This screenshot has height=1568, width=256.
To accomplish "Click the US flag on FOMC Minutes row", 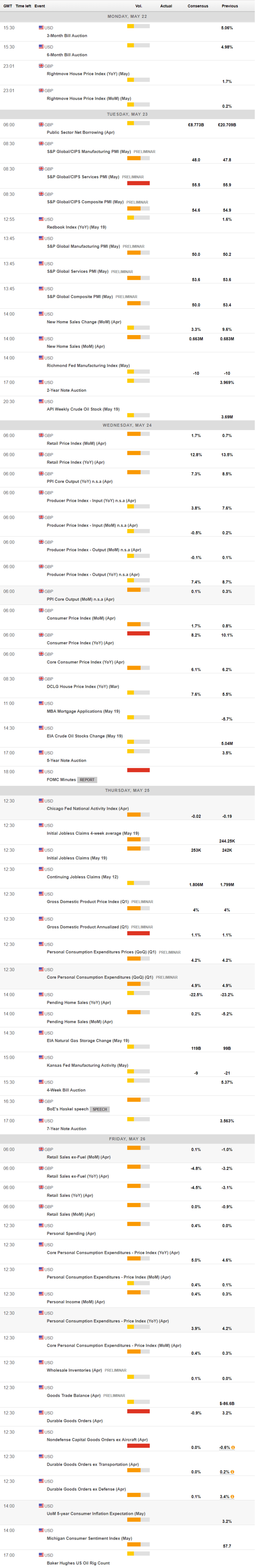I will (x=41, y=771).
